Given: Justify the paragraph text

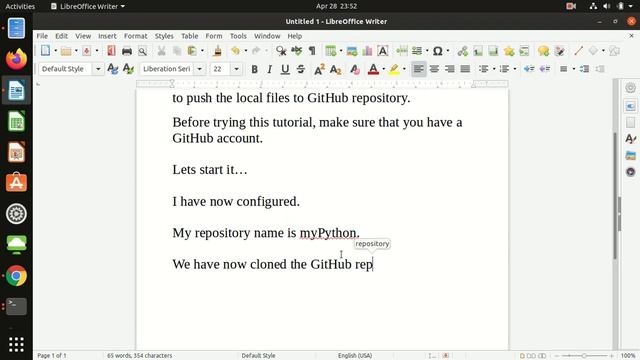Looking at the screenshot, I should coord(465,69).
